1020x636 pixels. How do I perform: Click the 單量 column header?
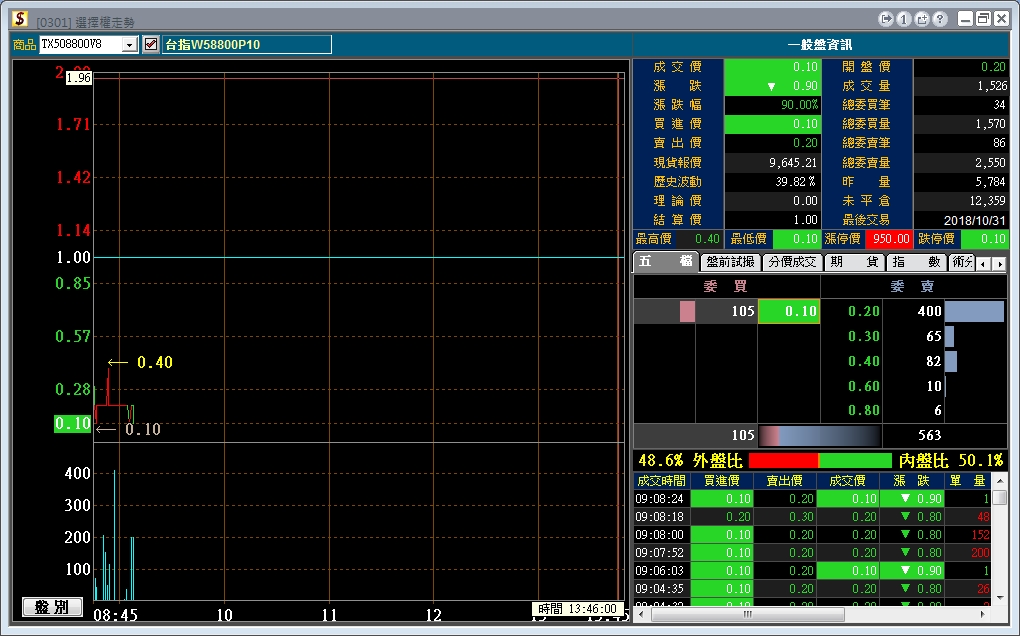click(967, 481)
